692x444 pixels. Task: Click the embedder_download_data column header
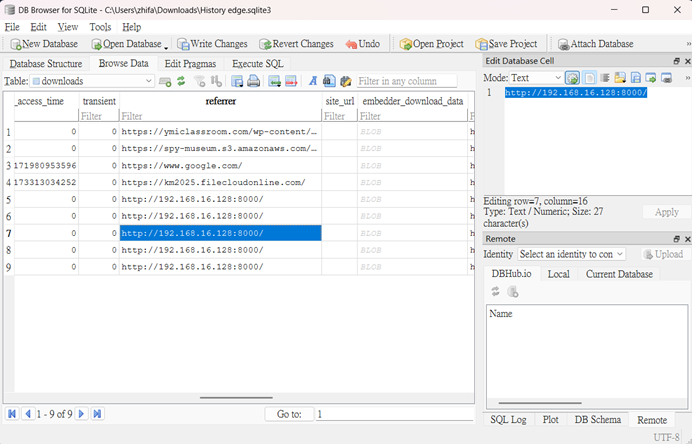click(413, 101)
